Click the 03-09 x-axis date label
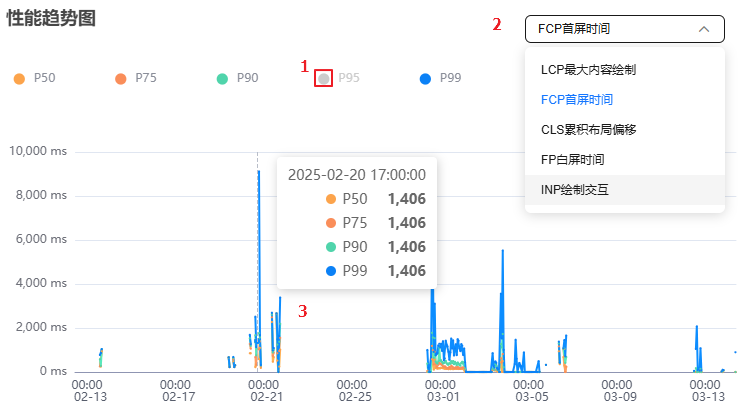 (x=620, y=397)
